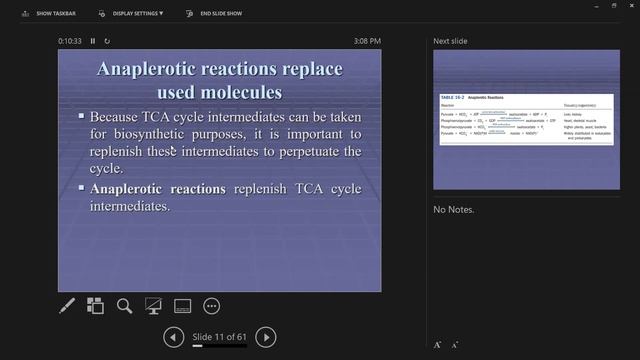Click End Slide Show
Viewport: 640px width, 360px height.
221,13
